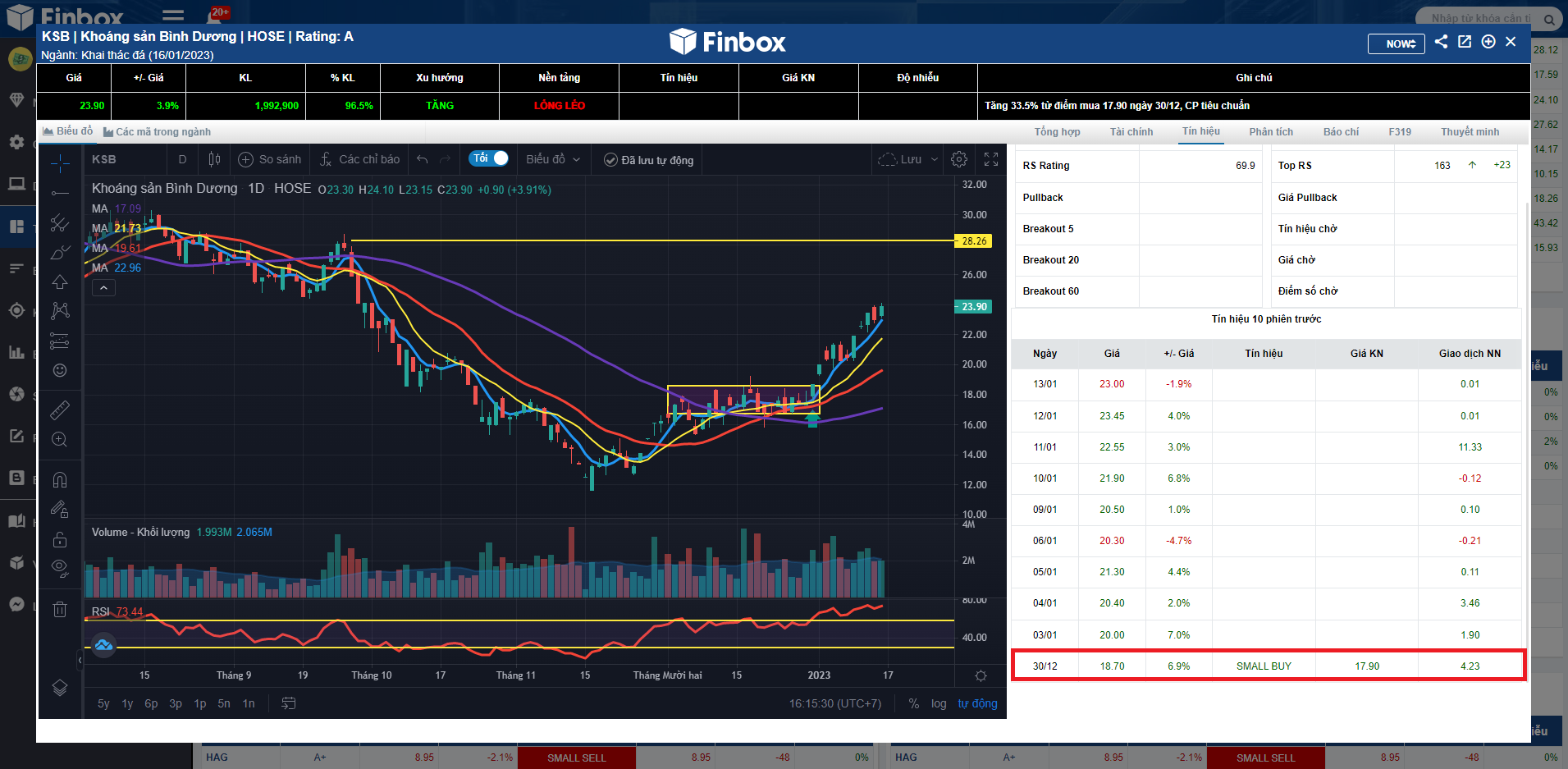Click the 16:15:30 (UTC+7) timezone label
Viewport: 1568px width, 769px height.
point(835,703)
